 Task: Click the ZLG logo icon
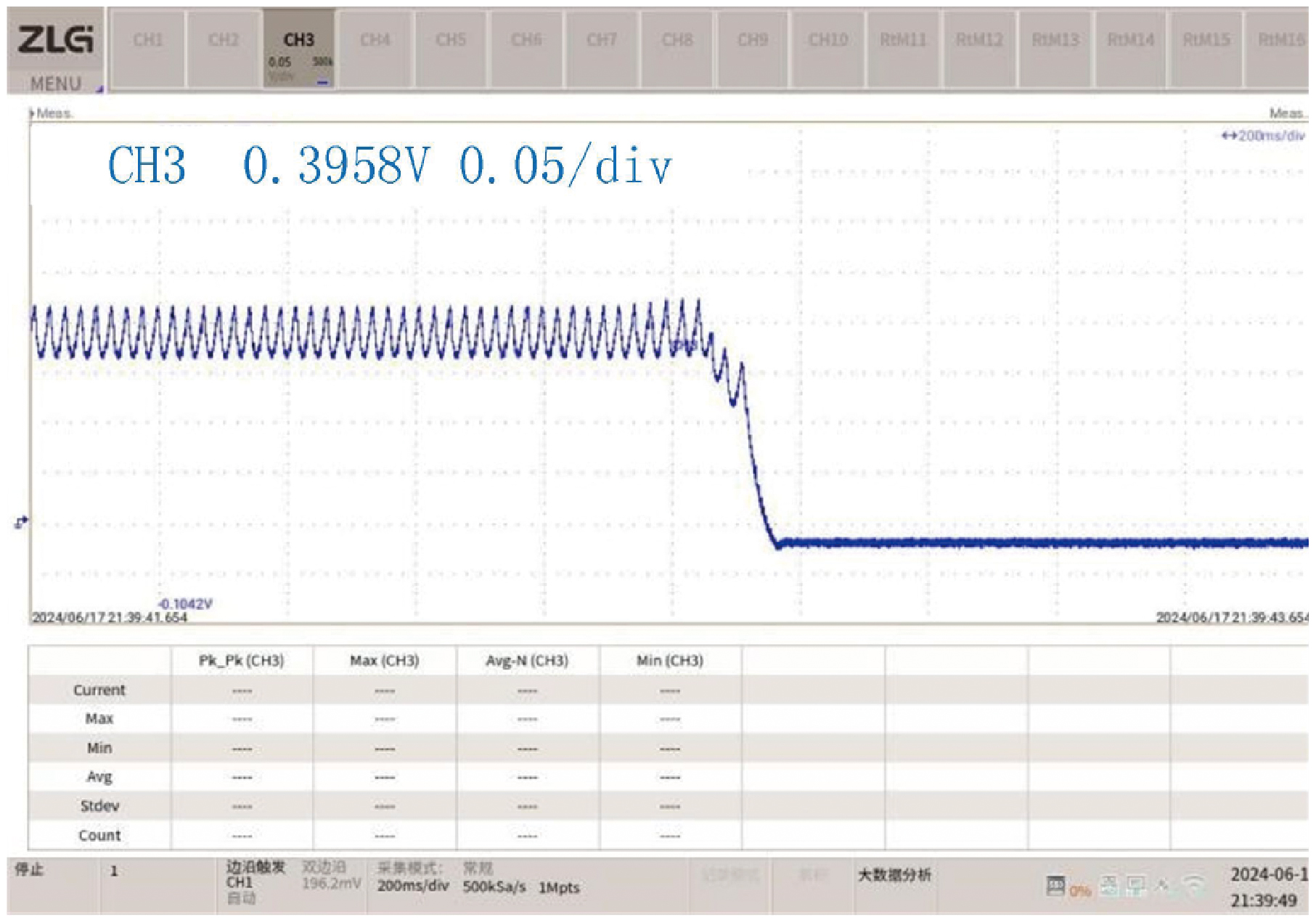[55, 39]
